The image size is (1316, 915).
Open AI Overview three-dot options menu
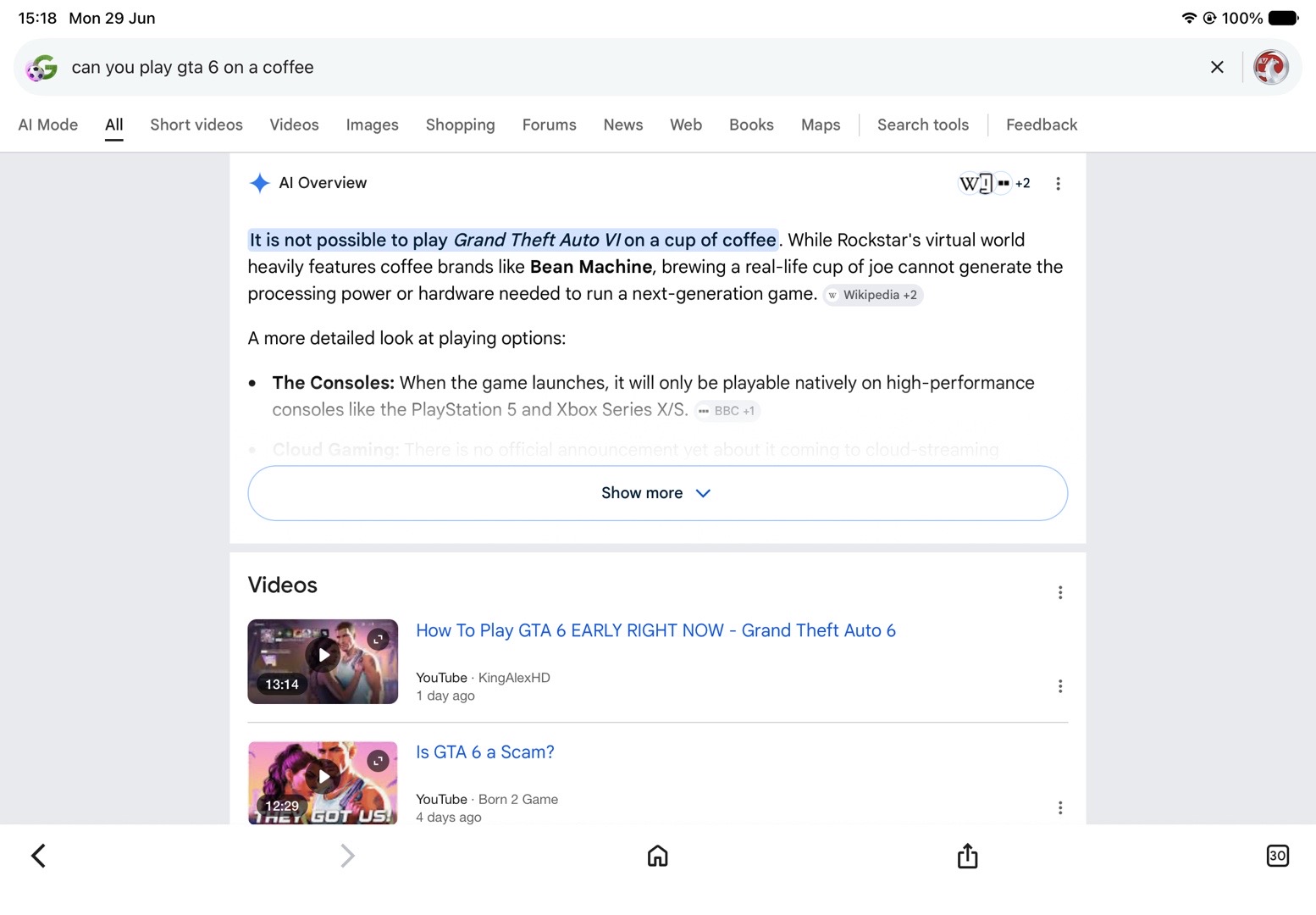point(1058,183)
